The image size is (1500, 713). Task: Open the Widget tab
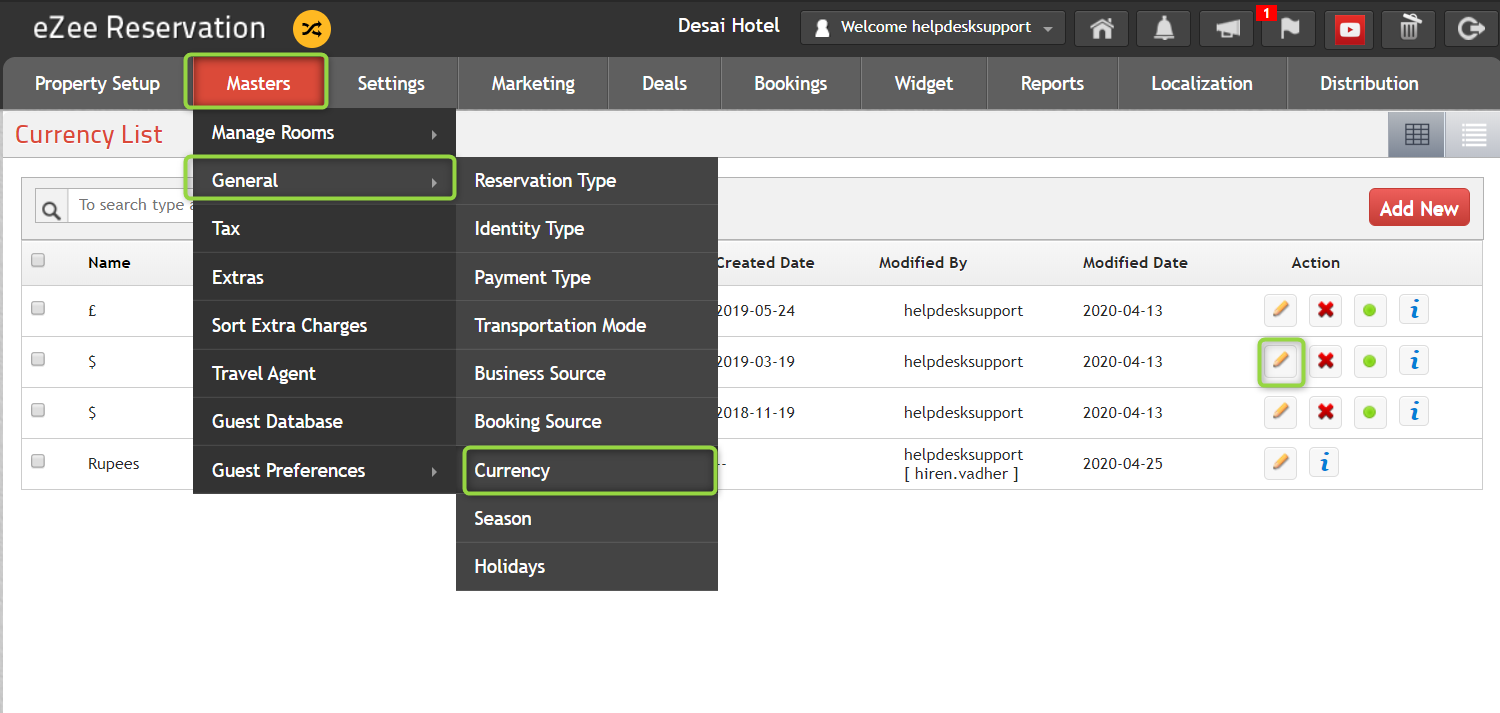[924, 84]
